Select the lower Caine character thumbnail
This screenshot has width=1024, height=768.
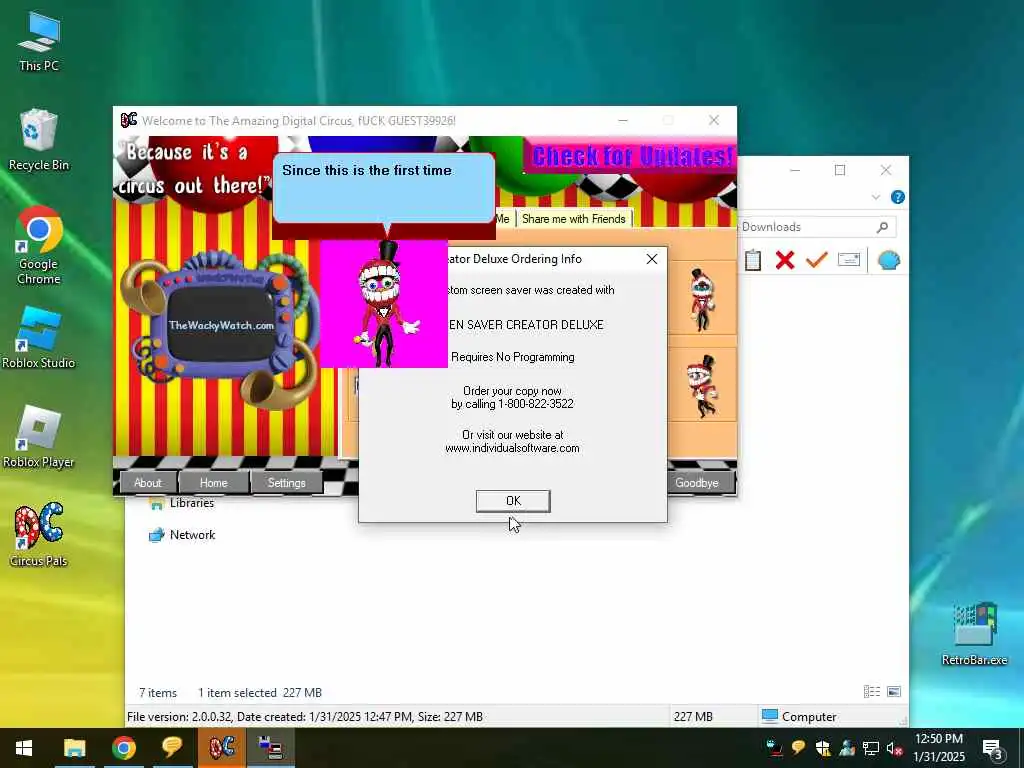pyautogui.click(x=702, y=385)
